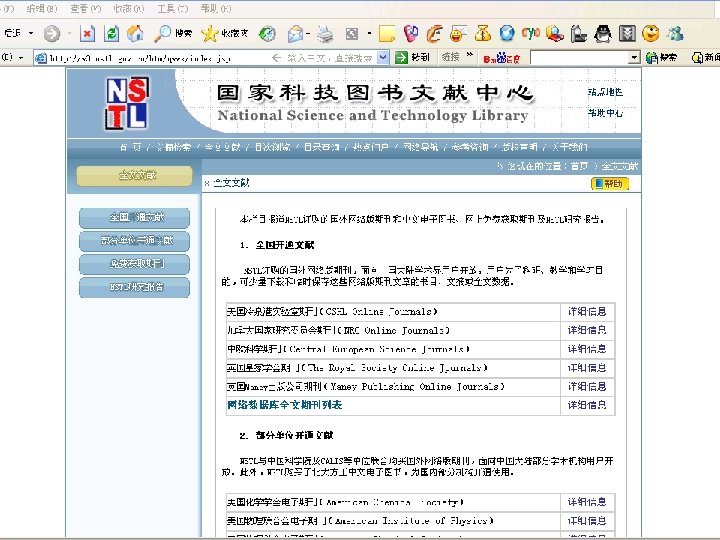
Task: Select 首页 in the site navigation bar
Action: (x=131, y=147)
